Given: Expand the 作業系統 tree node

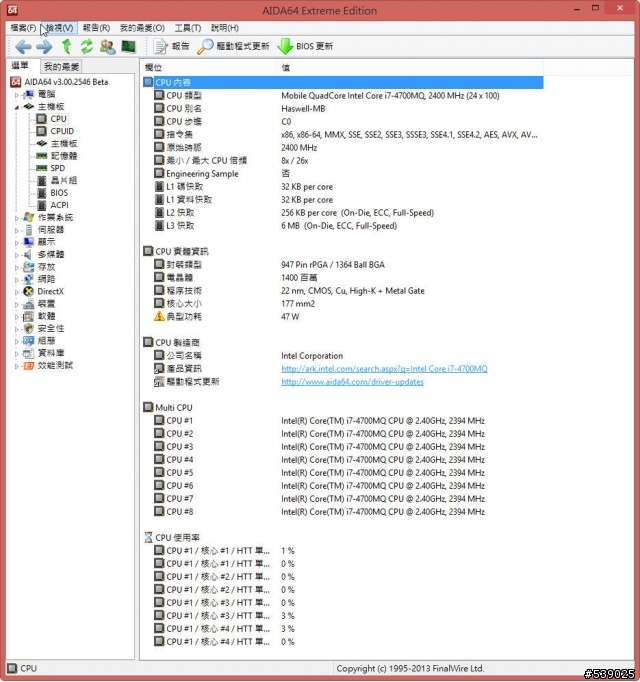Looking at the screenshot, I should [17, 218].
